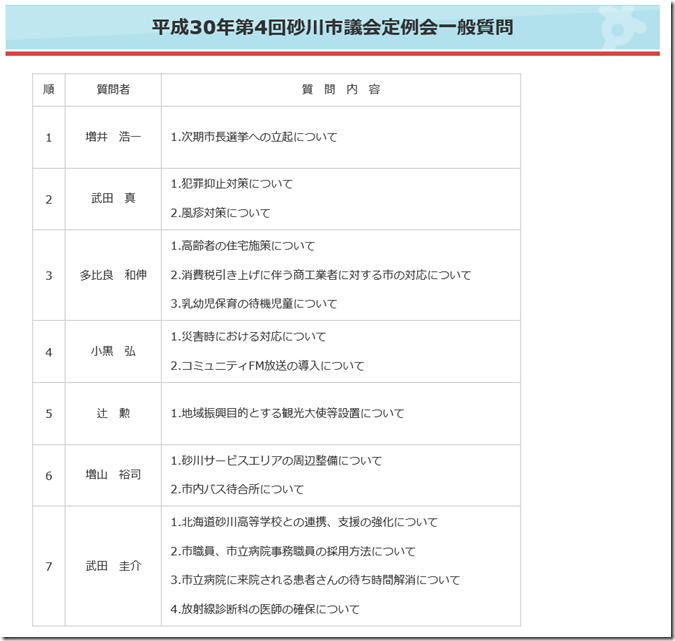Click the topic 砂川サービスエリアの周辺整備について

pyautogui.click(x=276, y=461)
